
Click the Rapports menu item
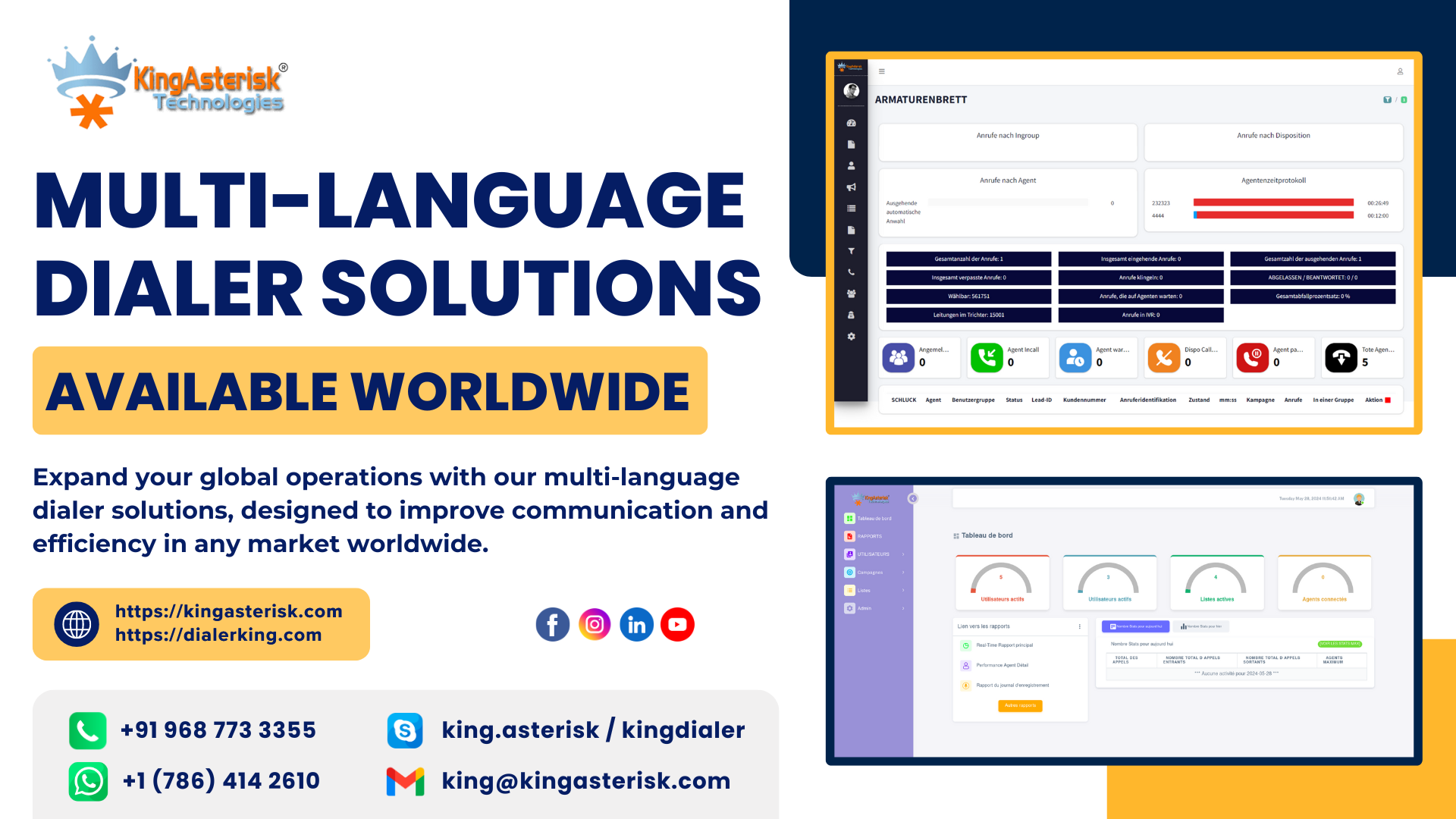tap(870, 536)
